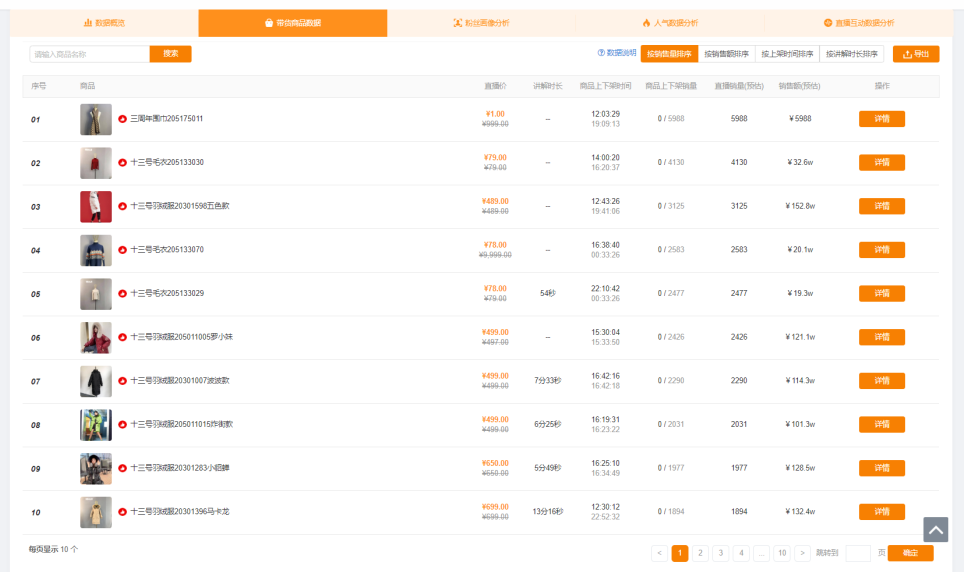Open the 人气数据分析 tab
The width and height of the screenshot is (964, 572).
tap(670, 23)
